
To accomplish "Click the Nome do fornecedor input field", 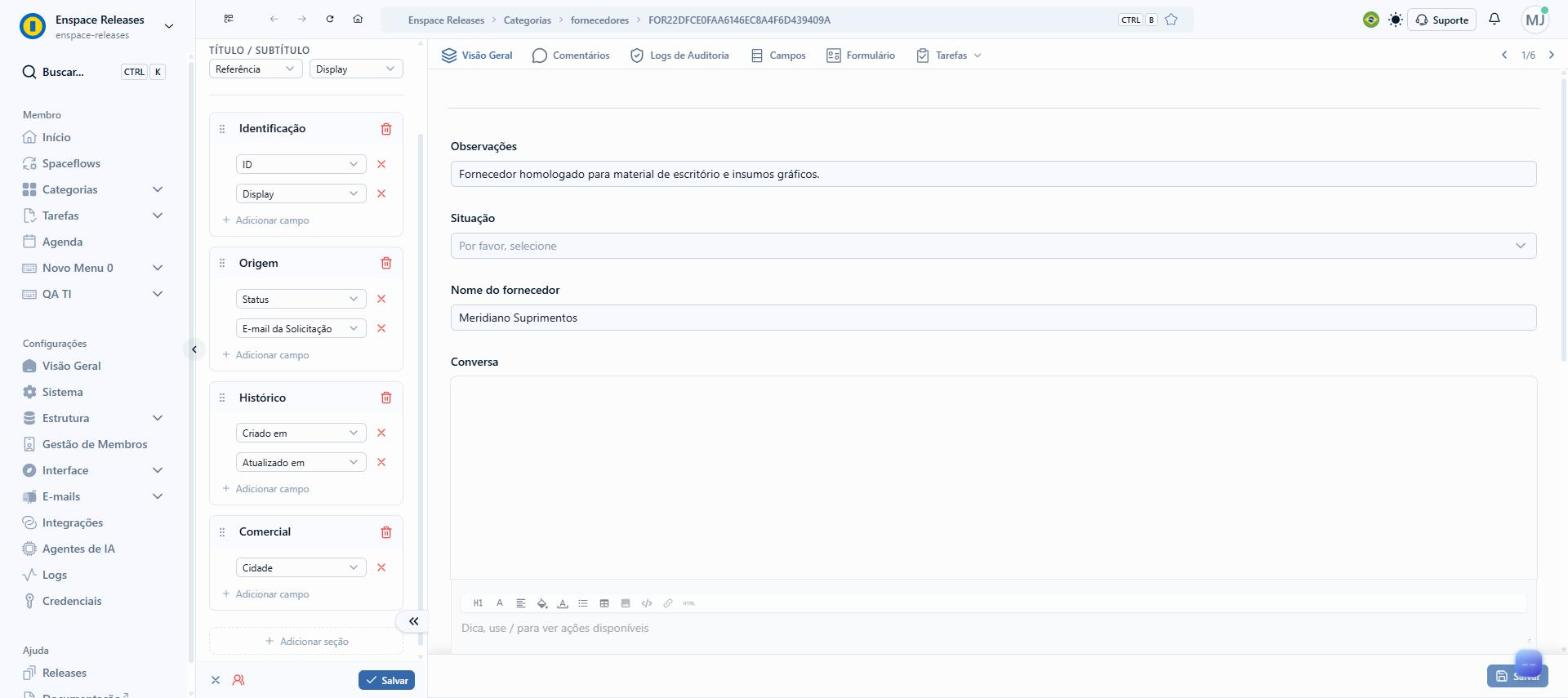I will click(993, 318).
